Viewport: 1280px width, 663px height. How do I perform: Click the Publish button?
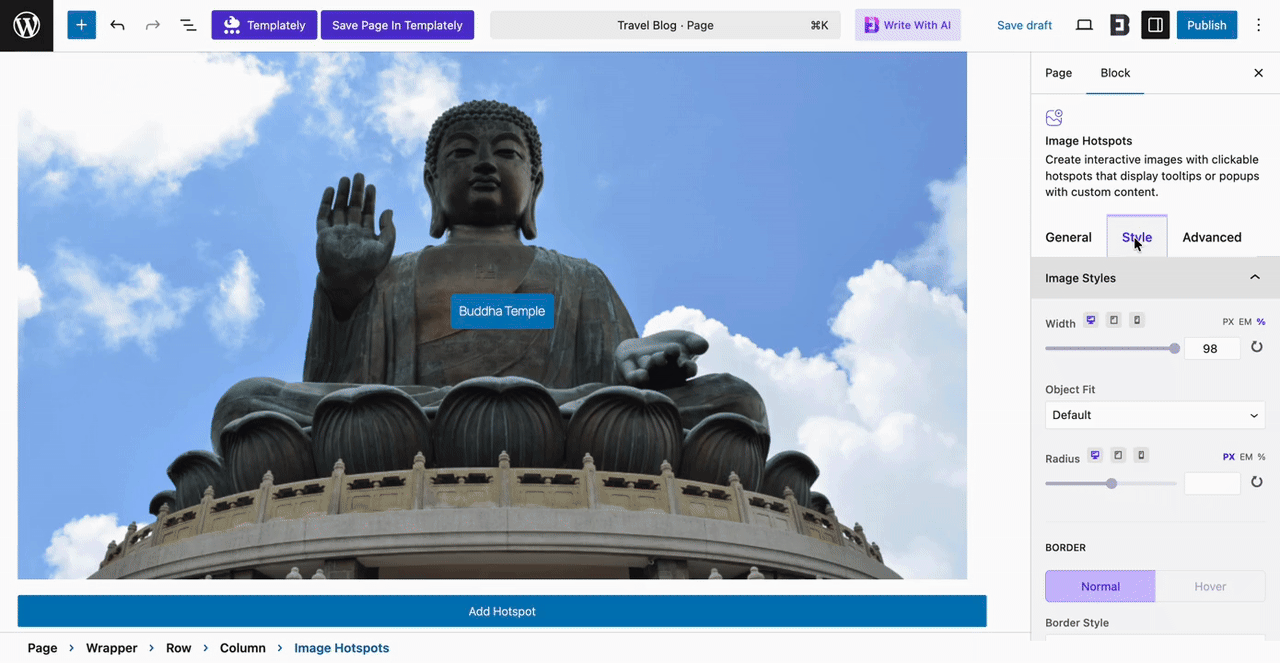(1206, 25)
